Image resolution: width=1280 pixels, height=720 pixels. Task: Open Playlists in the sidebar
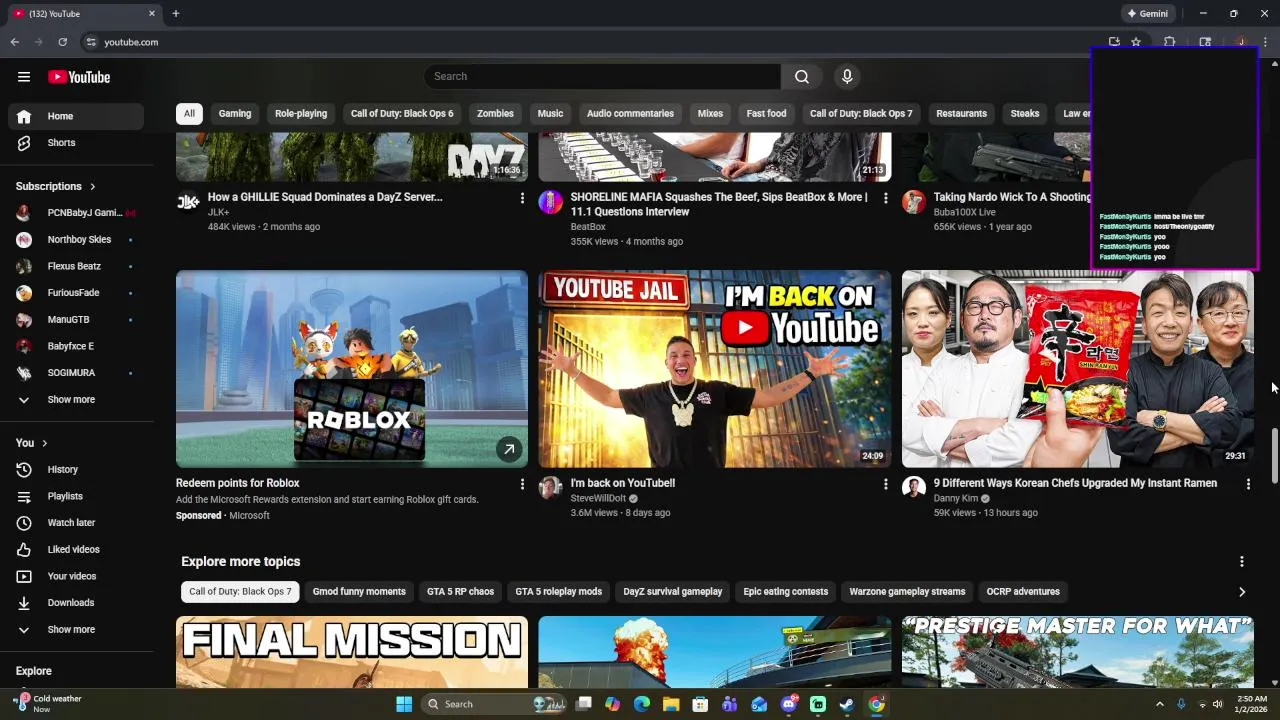76,496
